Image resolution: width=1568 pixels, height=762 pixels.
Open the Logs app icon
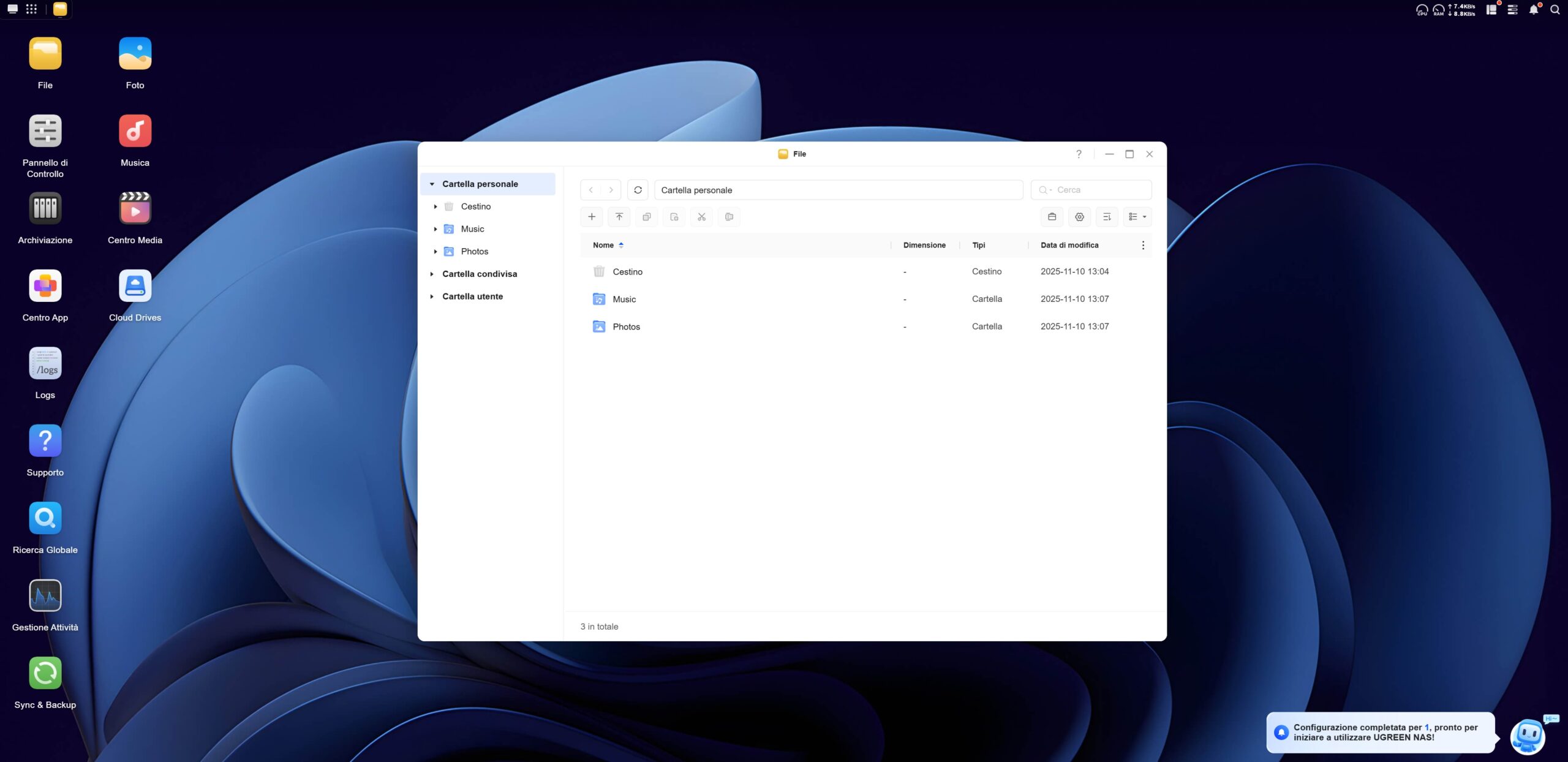coord(45,364)
